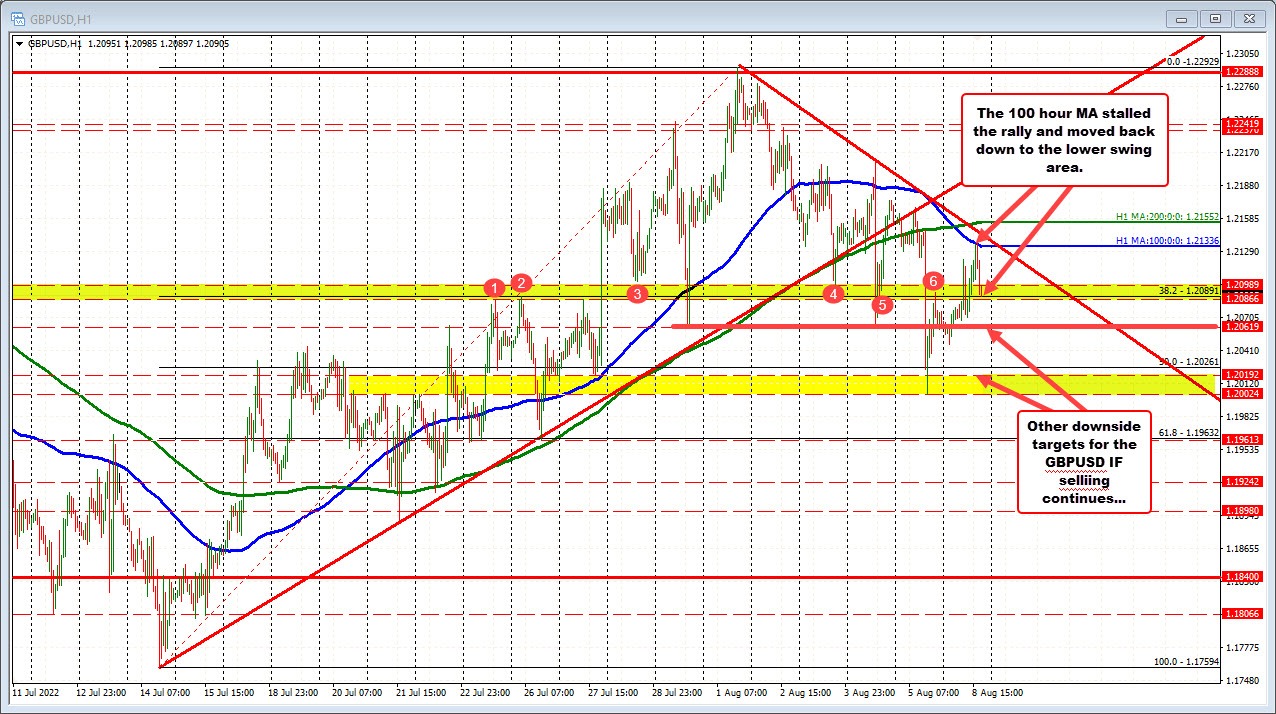Select the 1.20192 red price tag
Image resolution: width=1276 pixels, height=714 pixels.
[1244, 374]
